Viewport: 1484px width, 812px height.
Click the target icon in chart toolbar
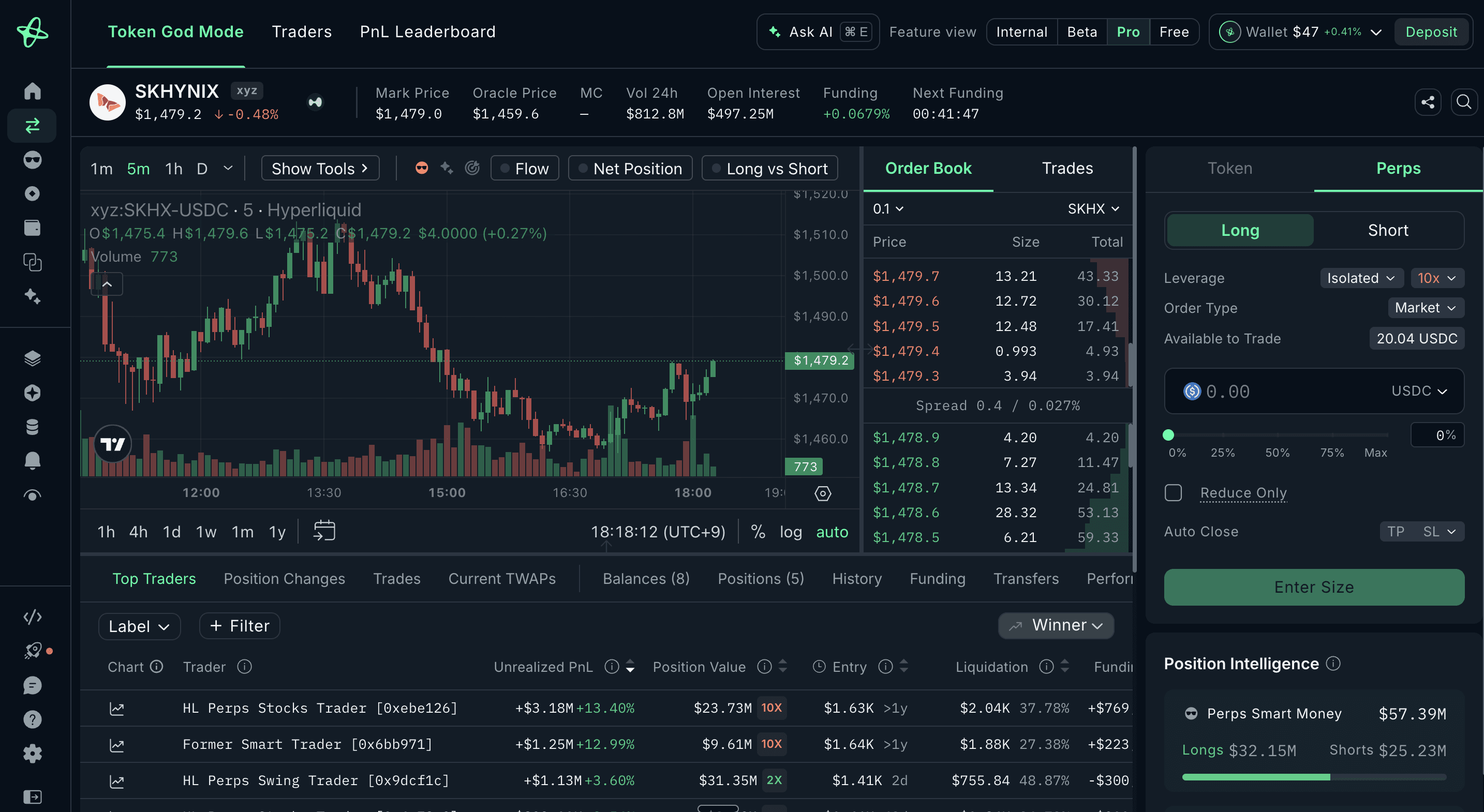coord(472,168)
